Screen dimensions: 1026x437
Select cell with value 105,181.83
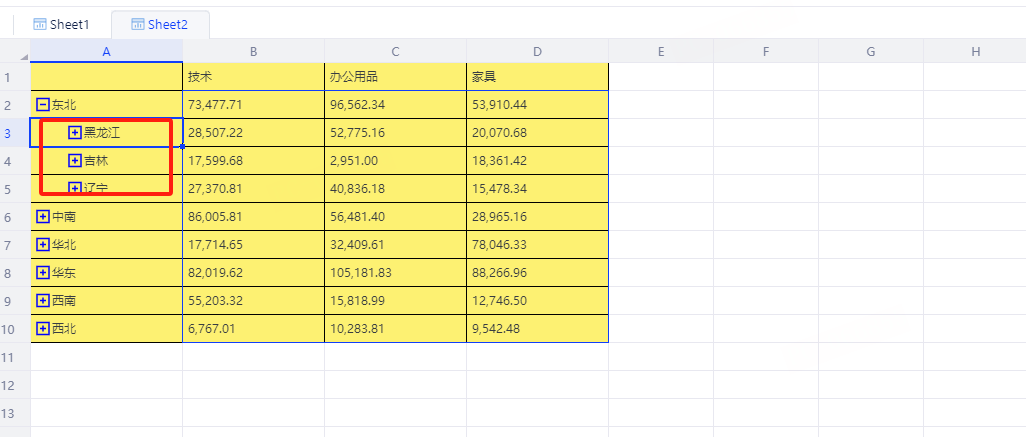395,272
